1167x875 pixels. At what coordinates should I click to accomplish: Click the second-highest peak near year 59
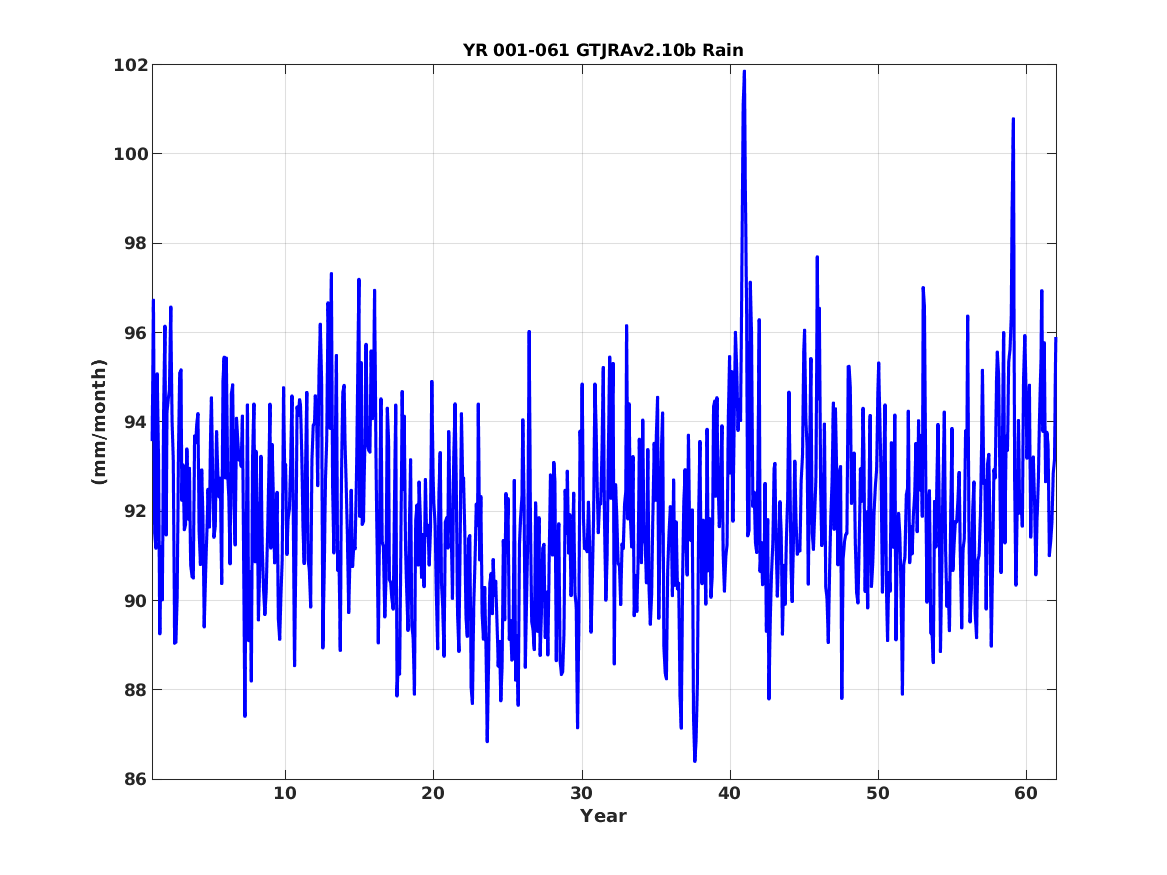pos(1013,120)
